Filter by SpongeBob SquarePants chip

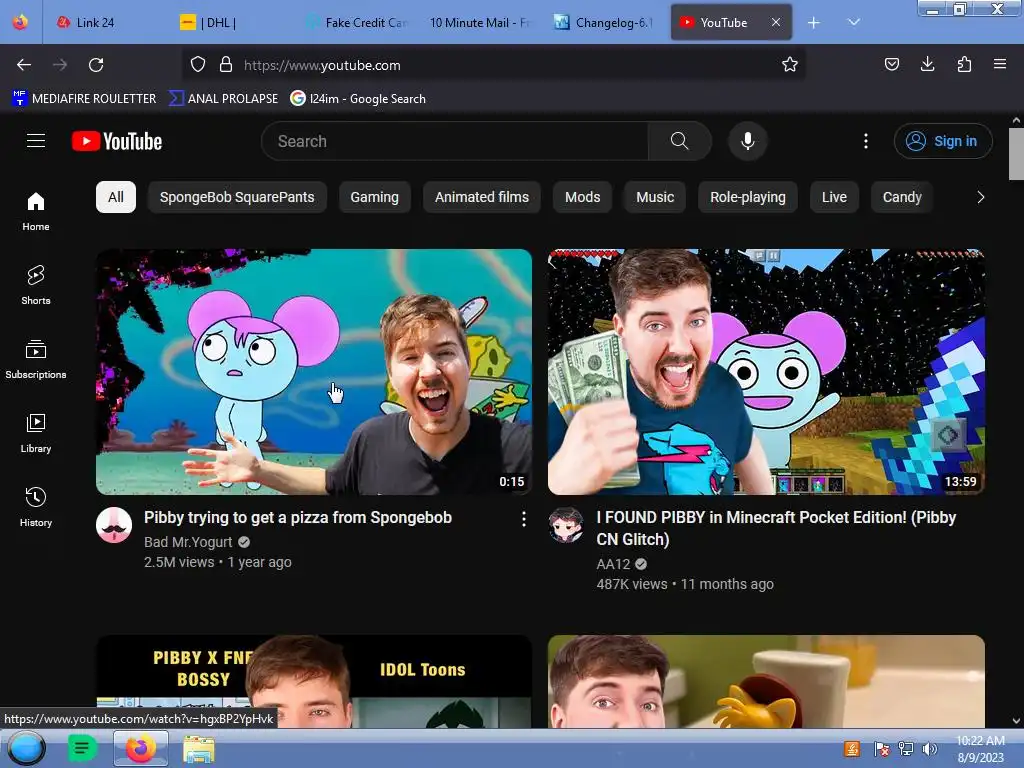[x=237, y=197]
